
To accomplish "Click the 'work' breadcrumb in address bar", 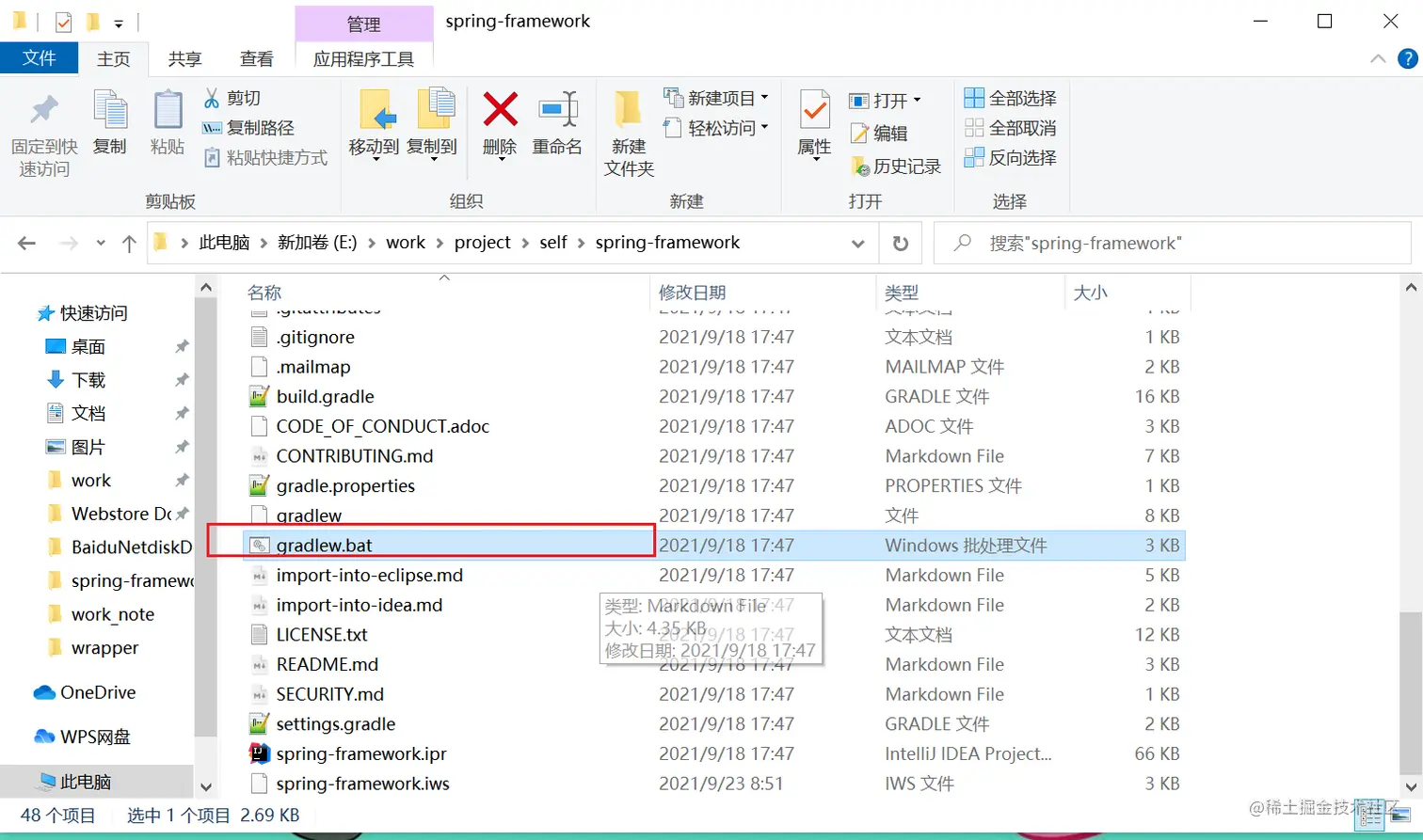I will point(405,243).
